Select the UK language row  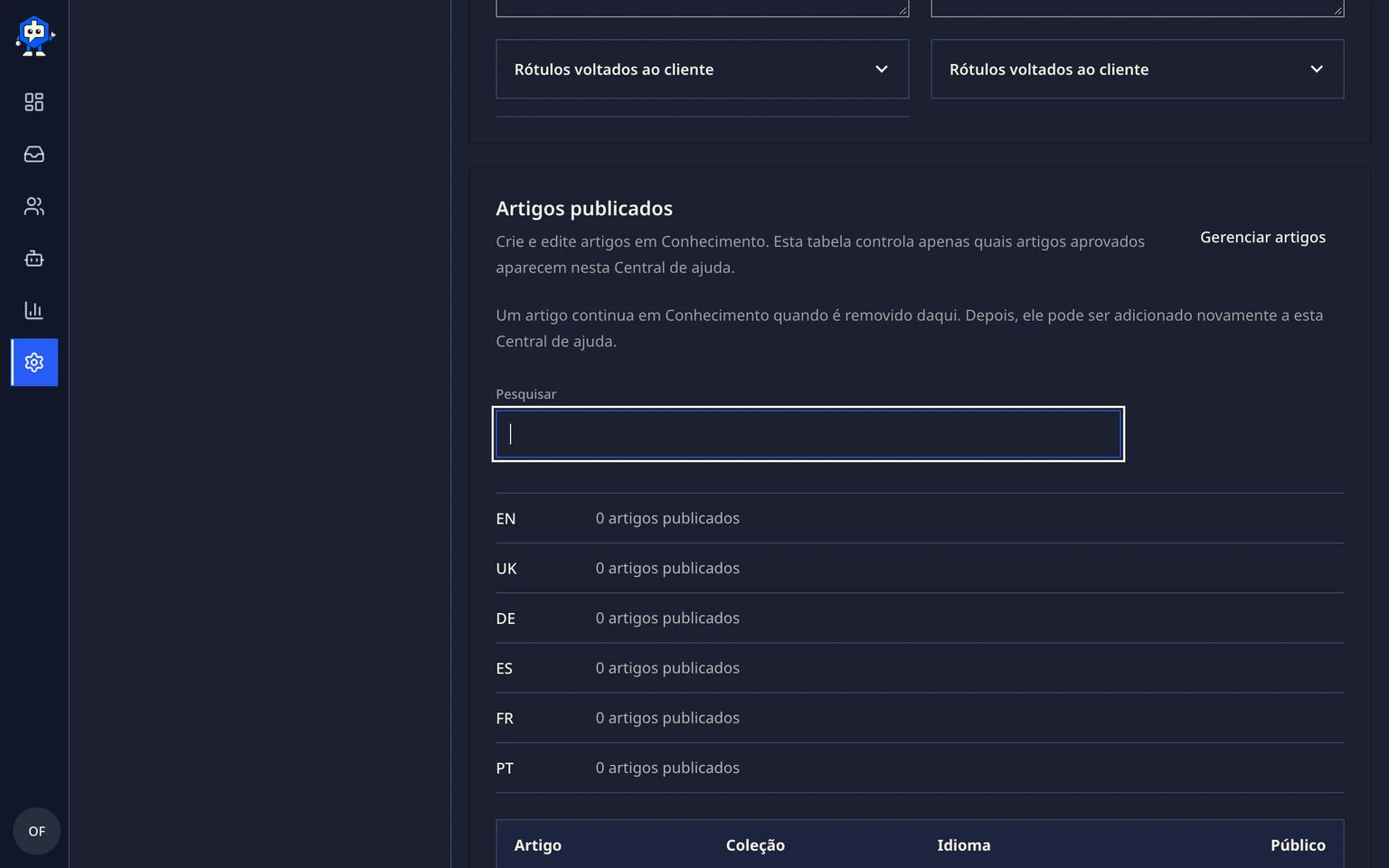(x=920, y=568)
